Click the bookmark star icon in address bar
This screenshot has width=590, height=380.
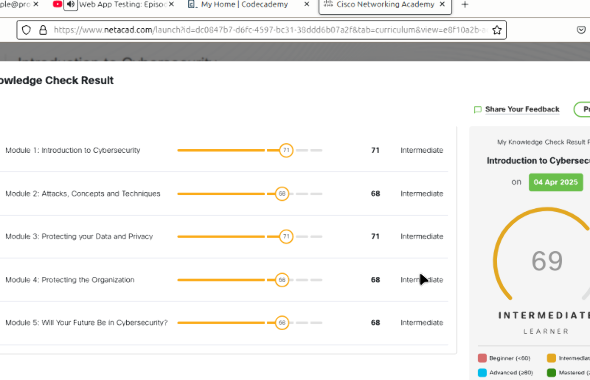pos(497,30)
